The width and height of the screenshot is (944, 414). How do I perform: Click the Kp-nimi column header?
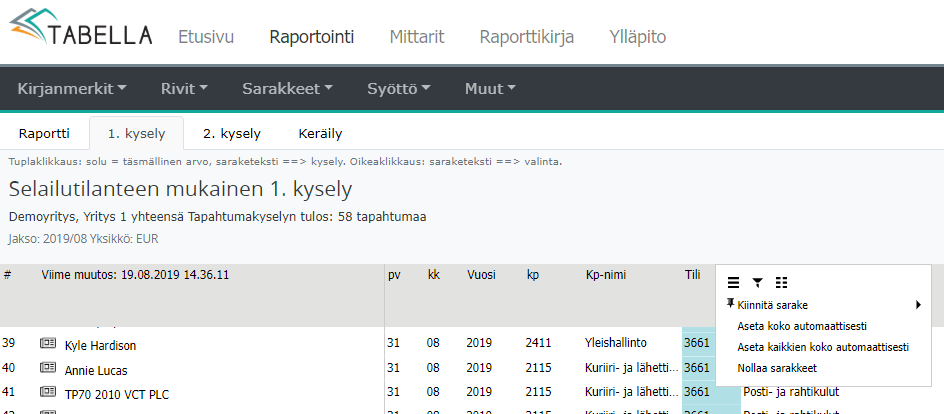[606, 275]
